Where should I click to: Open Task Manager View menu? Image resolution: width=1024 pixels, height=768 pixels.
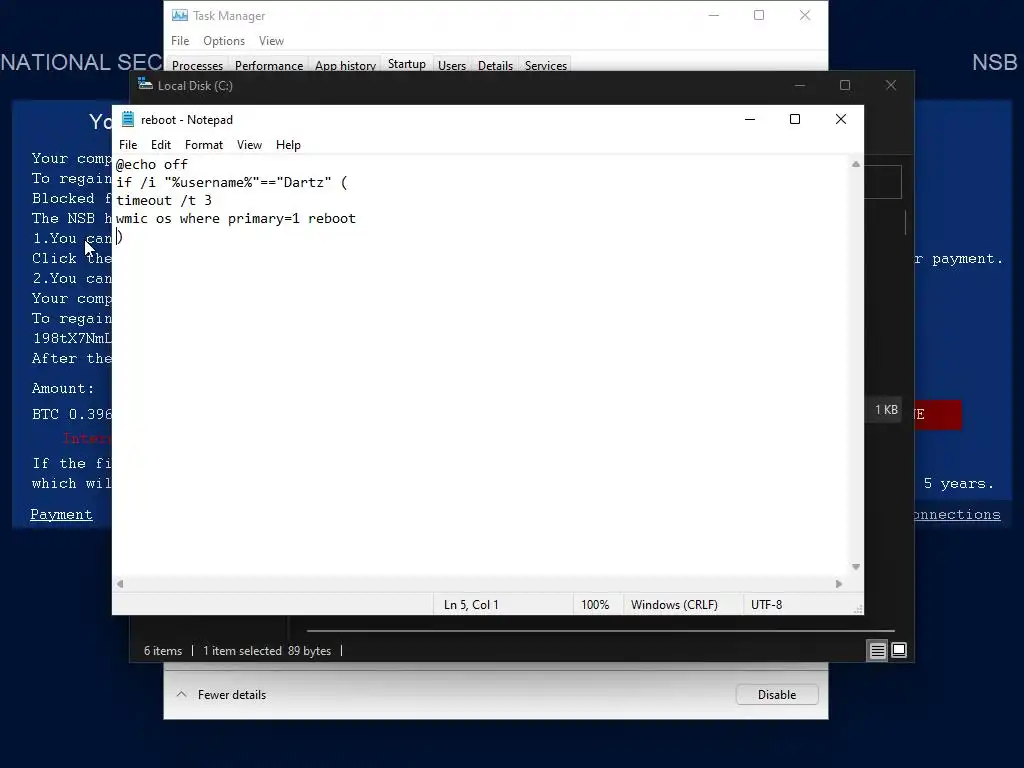(x=271, y=40)
